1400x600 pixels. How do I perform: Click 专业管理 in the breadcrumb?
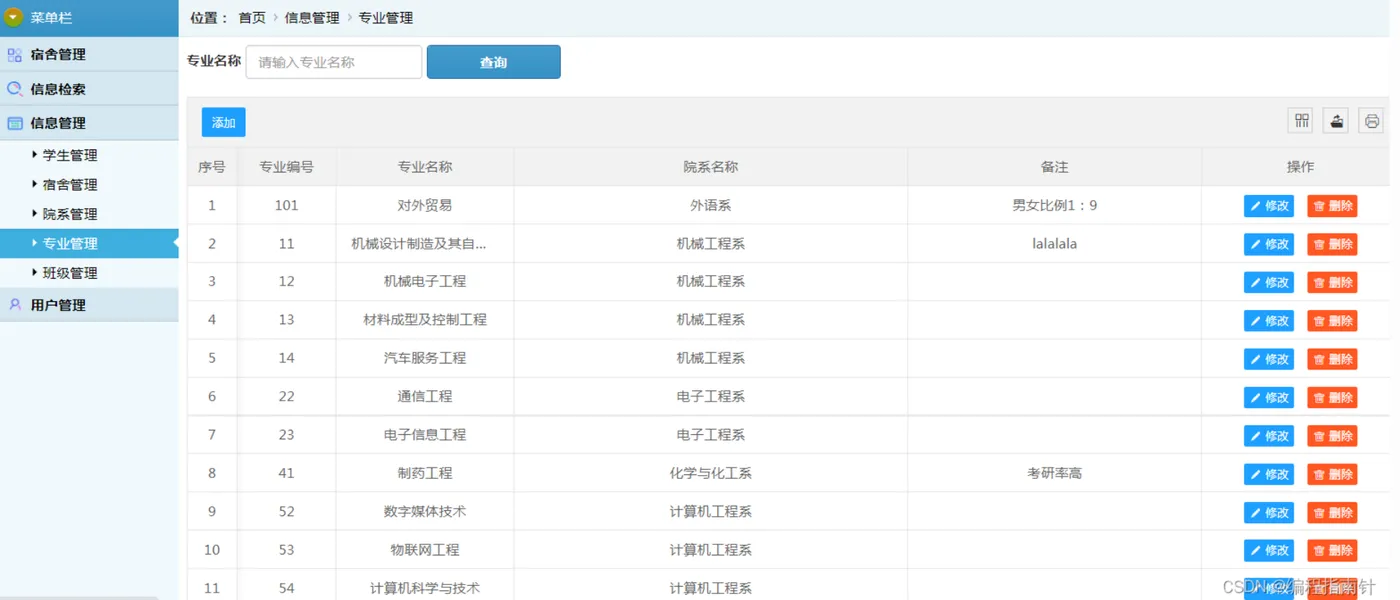[x=386, y=18]
